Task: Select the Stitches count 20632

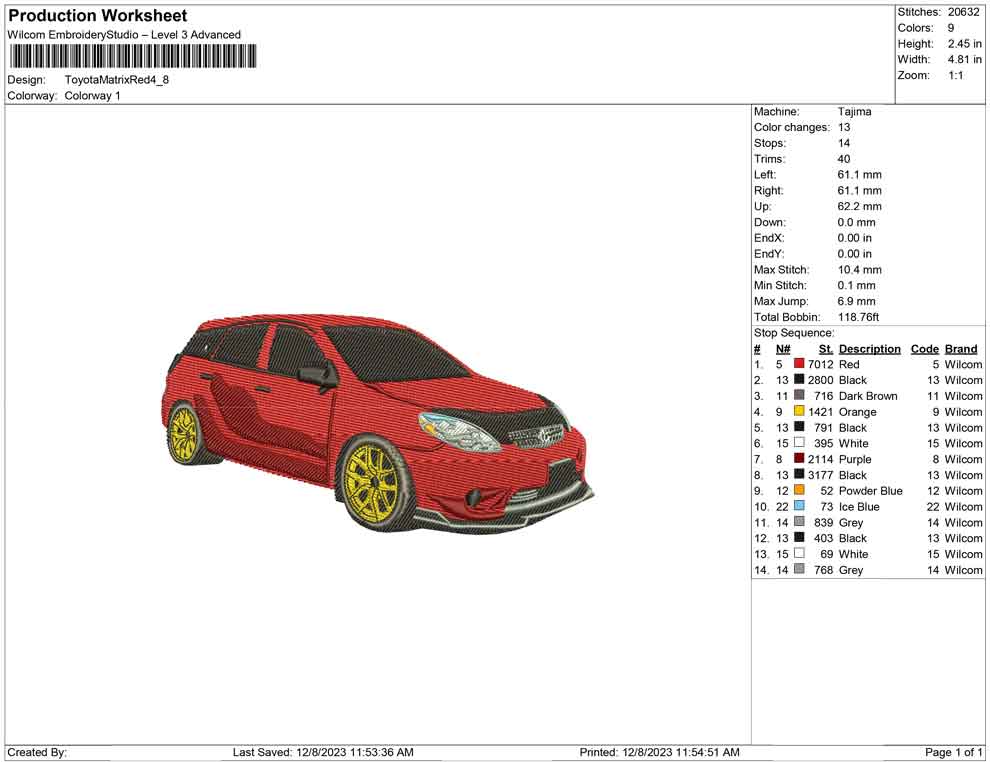Action: [x=964, y=12]
